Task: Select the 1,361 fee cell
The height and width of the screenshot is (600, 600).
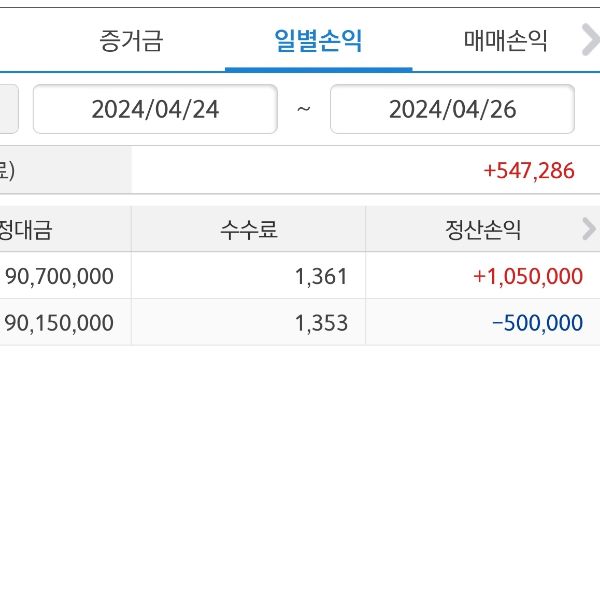Action: click(x=321, y=276)
